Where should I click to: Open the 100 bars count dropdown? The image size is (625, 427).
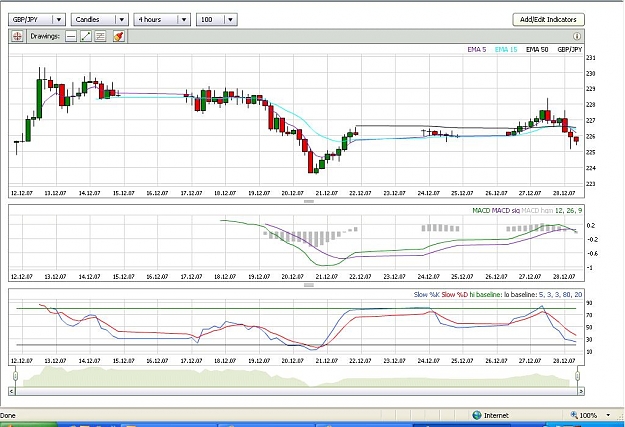pos(217,19)
